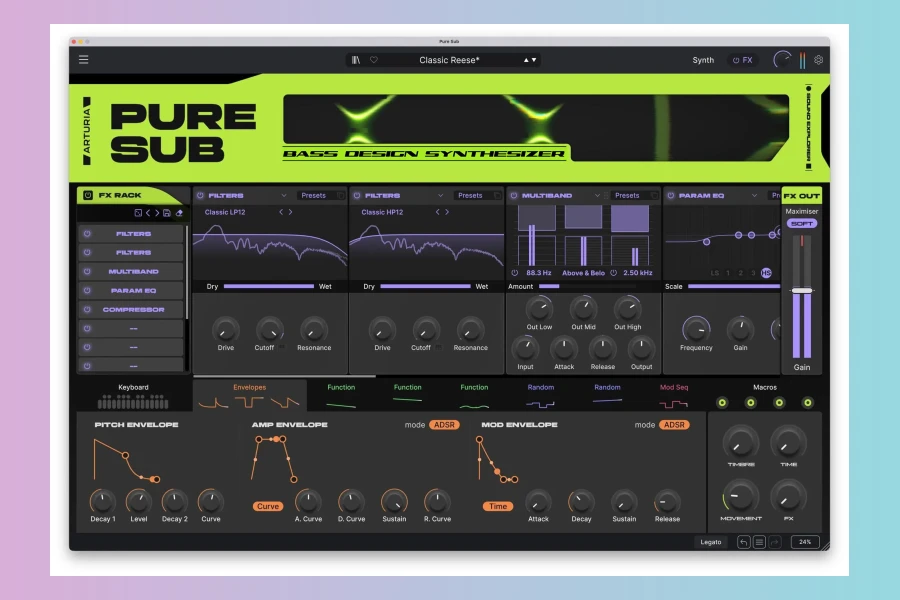Click the FX Out Gain fader handle

pyautogui.click(x=802, y=291)
